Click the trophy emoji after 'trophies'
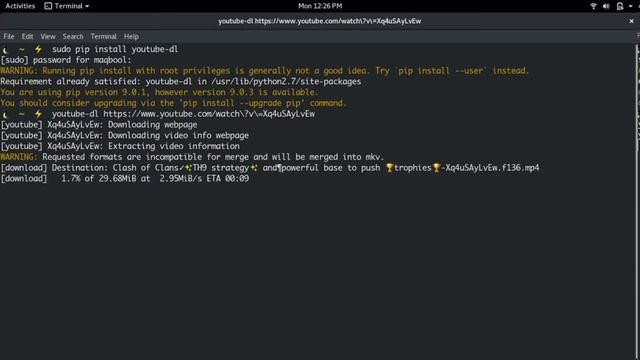640x360 pixels. tap(436, 168)
